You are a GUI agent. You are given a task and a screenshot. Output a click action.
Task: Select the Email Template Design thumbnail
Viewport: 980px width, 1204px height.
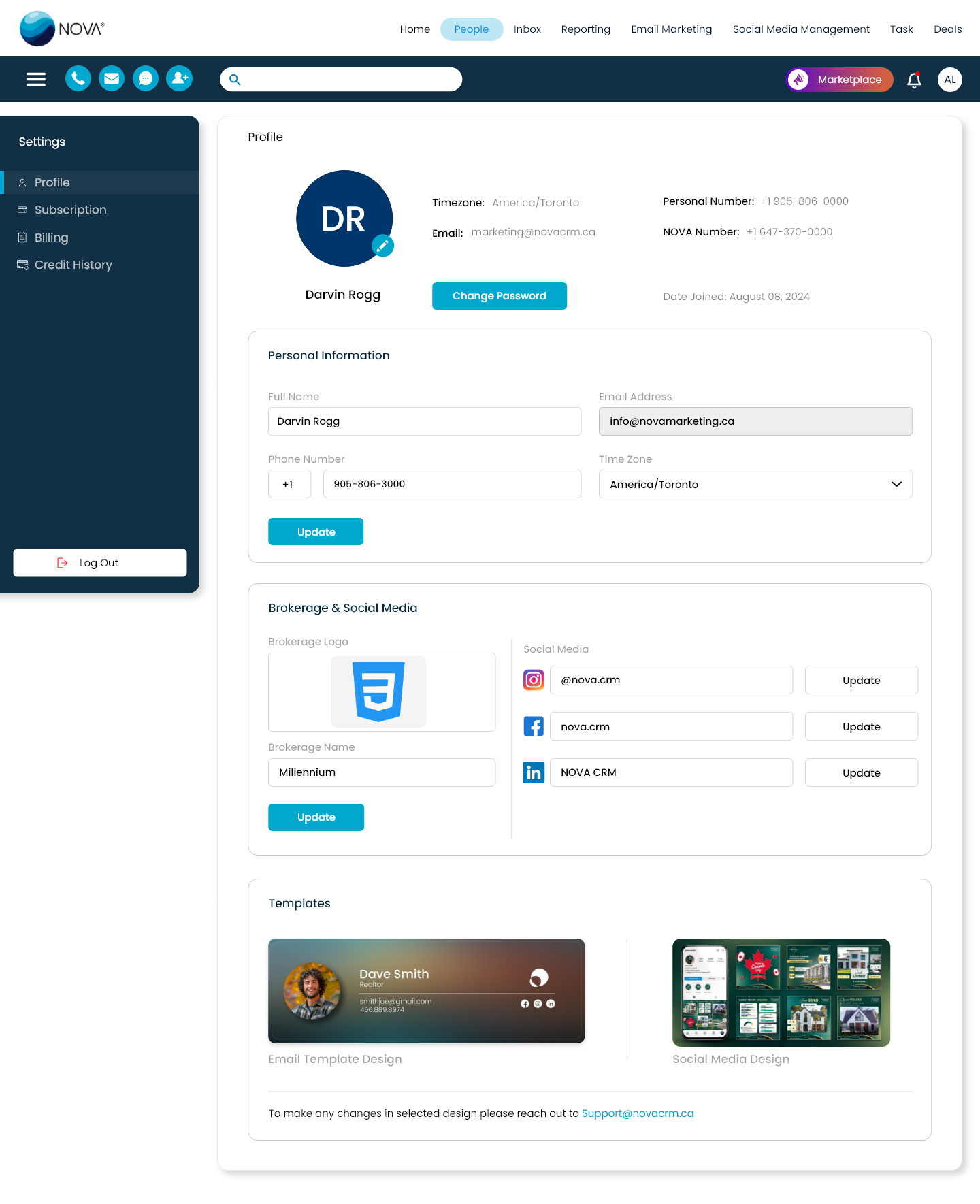[x=426, y=991]
